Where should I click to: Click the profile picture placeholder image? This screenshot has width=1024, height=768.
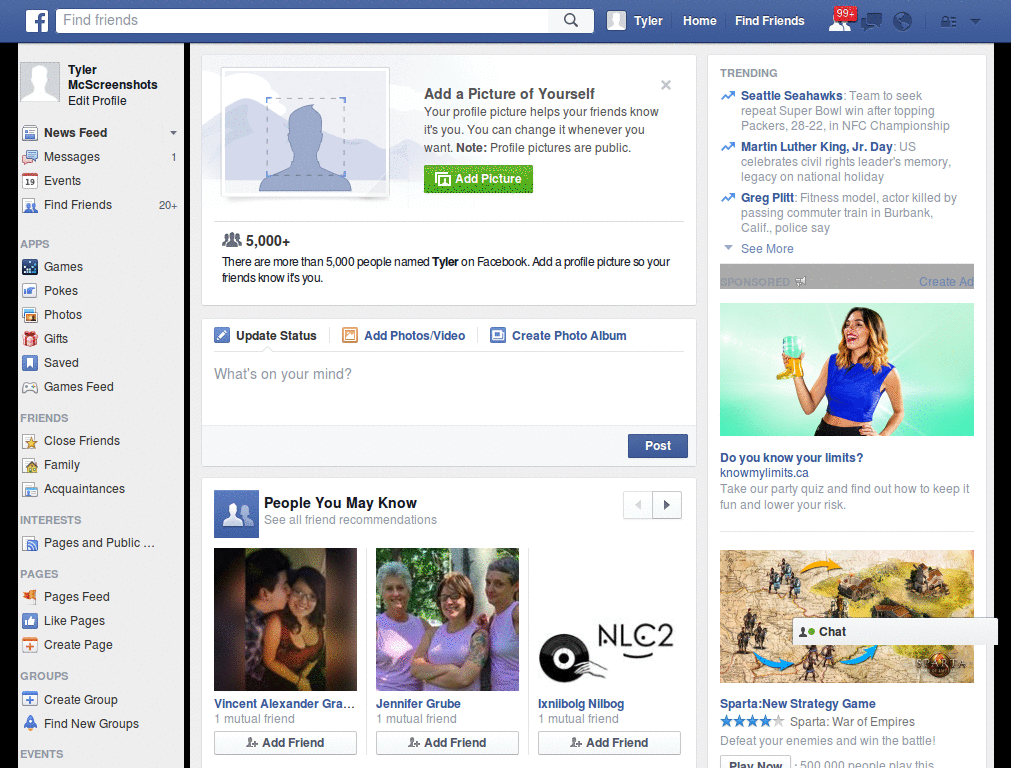(305, 132)
